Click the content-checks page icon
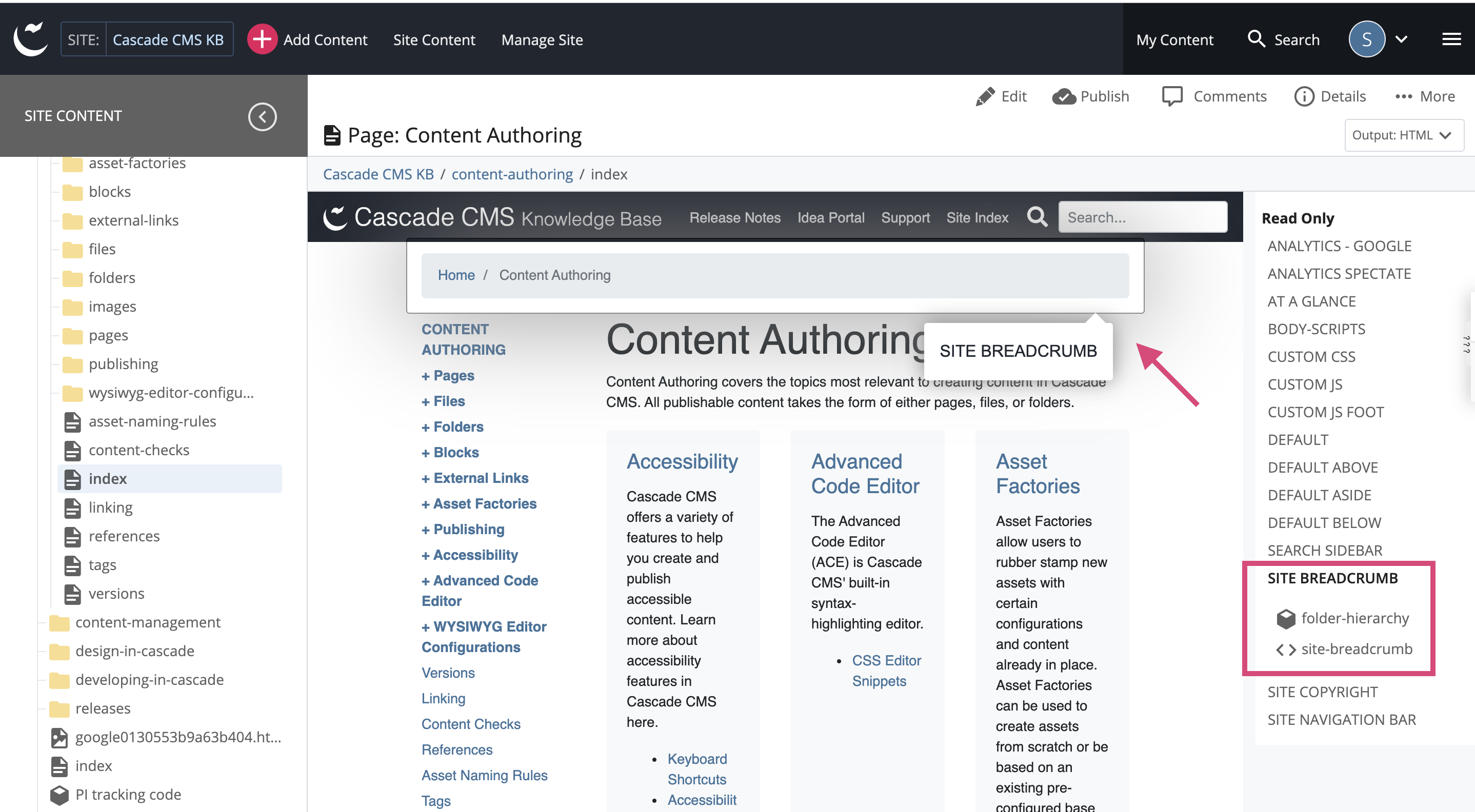The image size is (1475, 812). (x=72, y=451)
